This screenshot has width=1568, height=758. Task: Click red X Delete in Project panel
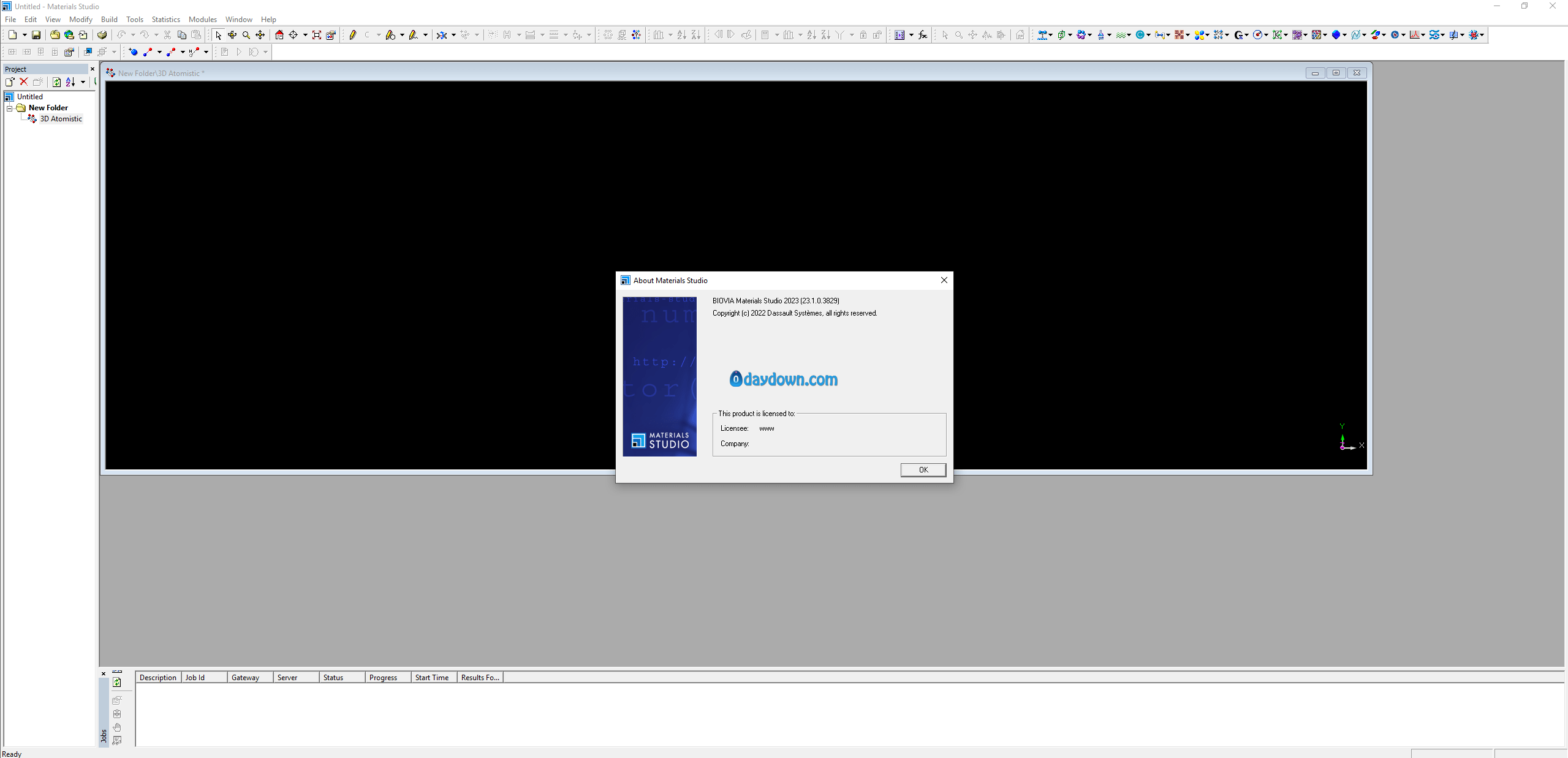click(24, 81)
